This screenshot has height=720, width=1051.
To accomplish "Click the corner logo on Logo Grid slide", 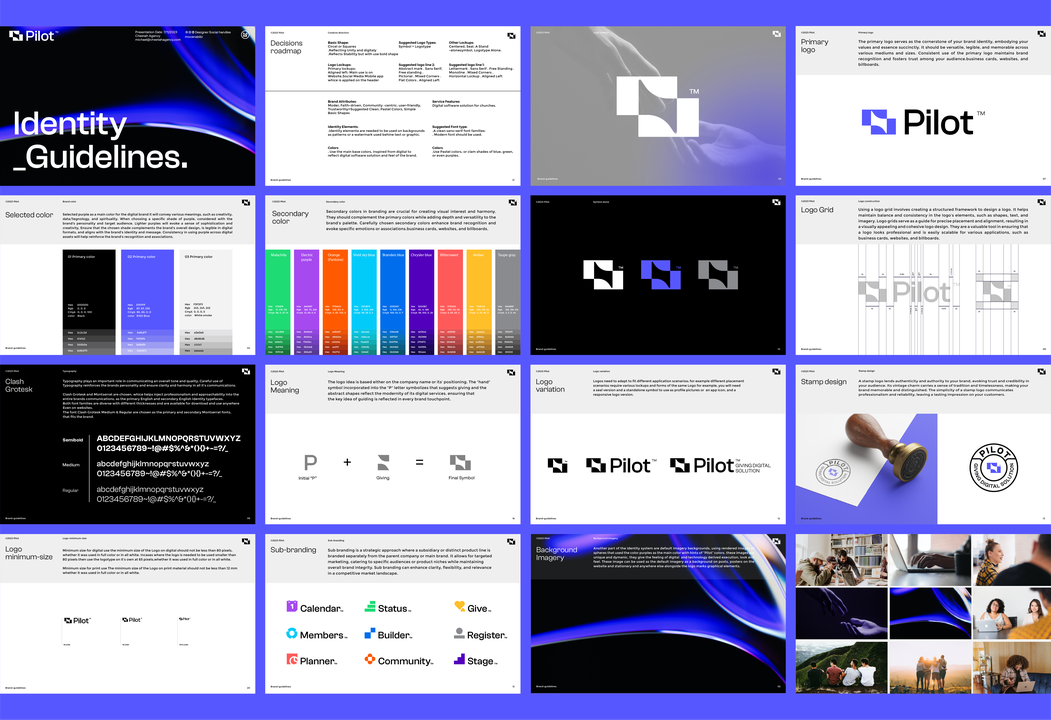I will 1042,202.
